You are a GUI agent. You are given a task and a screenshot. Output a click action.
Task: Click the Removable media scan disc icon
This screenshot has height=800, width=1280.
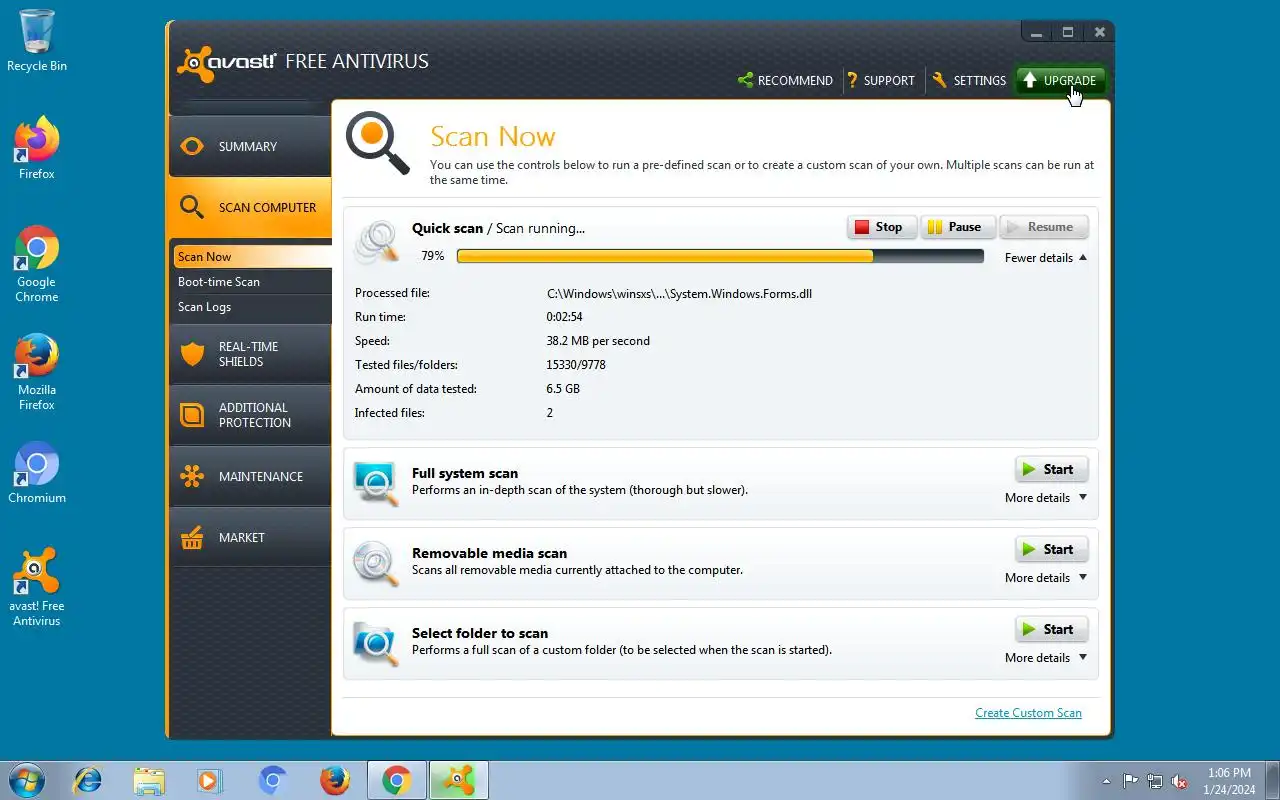click(x=376, y=563)
